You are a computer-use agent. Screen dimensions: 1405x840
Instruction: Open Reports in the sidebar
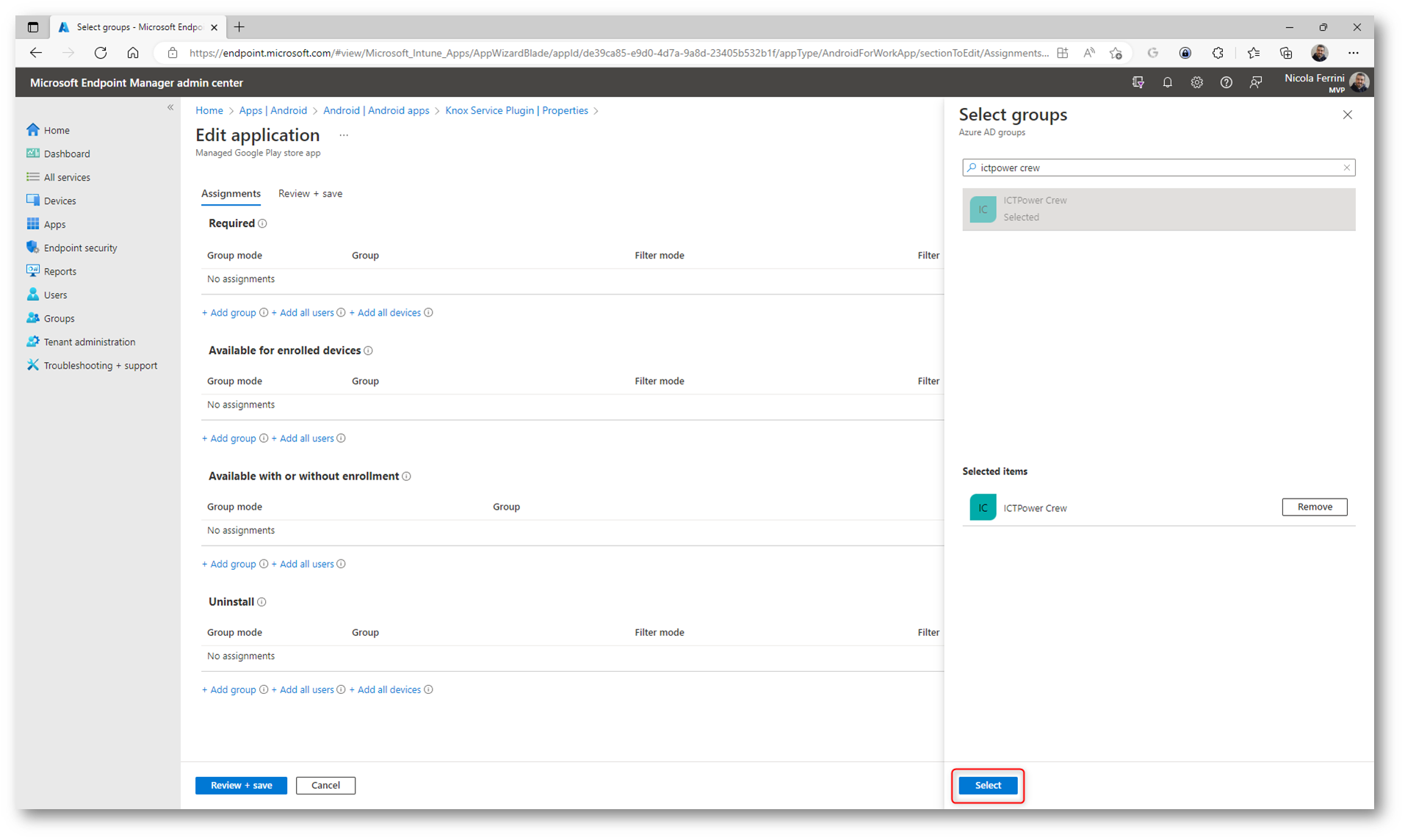click(x=59, y=271)
